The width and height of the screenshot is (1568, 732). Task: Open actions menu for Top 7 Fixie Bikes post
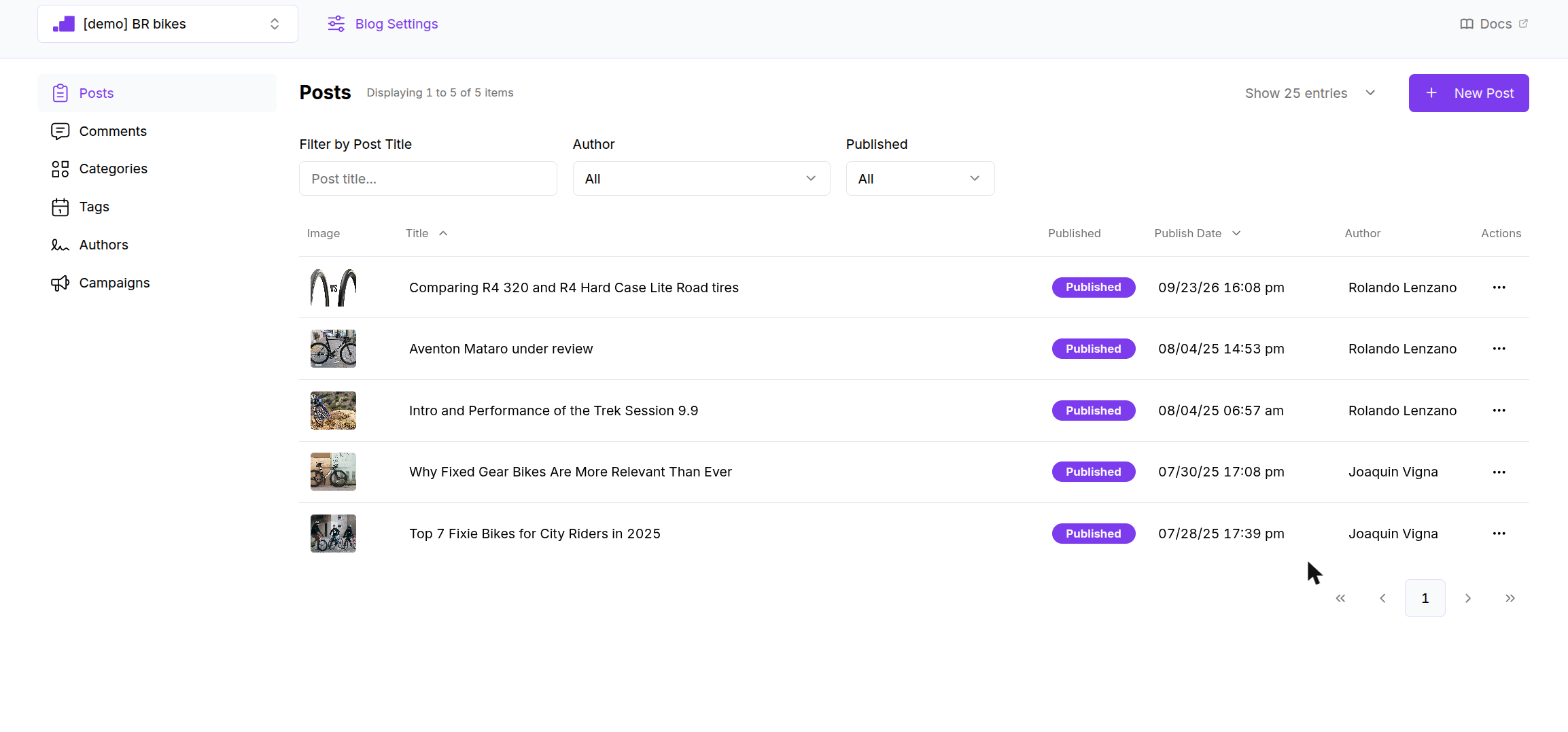pyautogui.click(x=1499, y=534)
